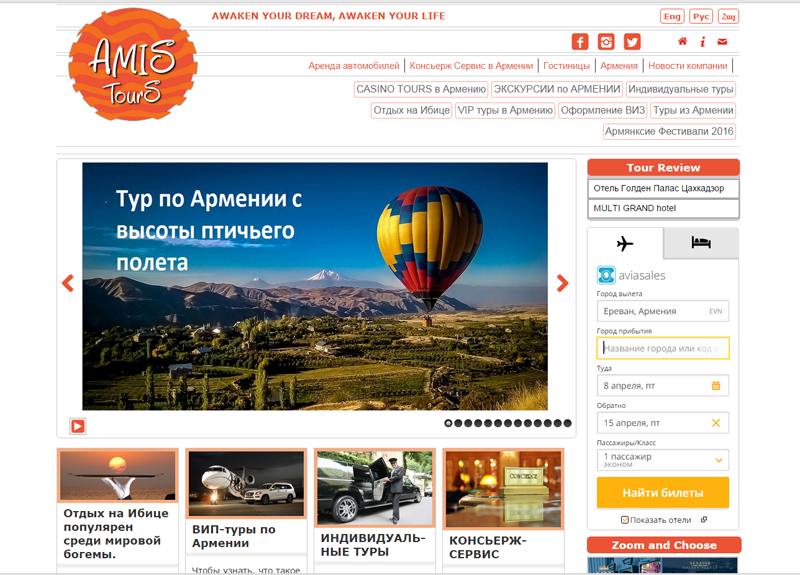800x575 pixels.
Task: Clear return date with X icon
Action: [x=716, y=423]
